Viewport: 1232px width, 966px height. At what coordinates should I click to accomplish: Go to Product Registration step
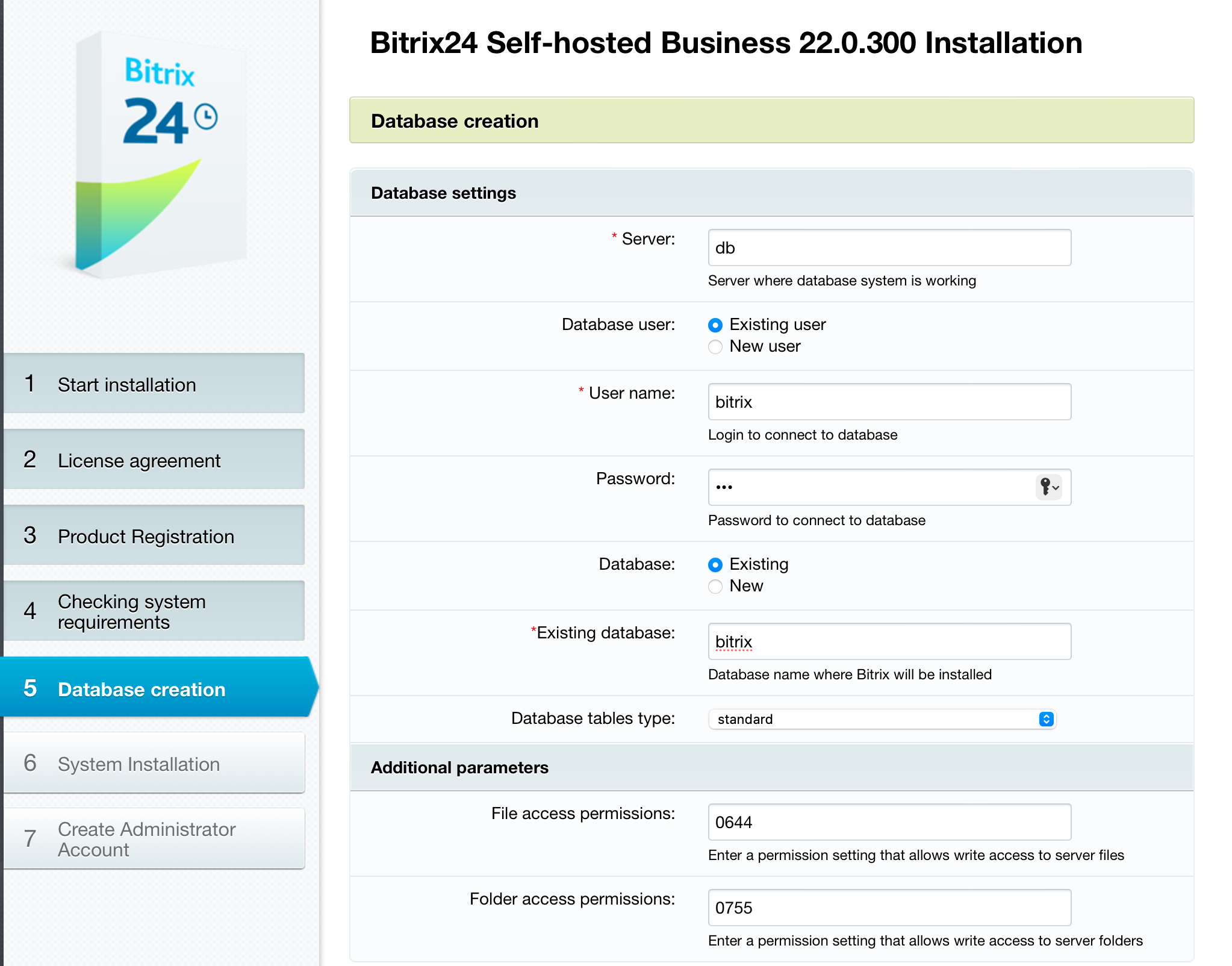coord(154,536)
